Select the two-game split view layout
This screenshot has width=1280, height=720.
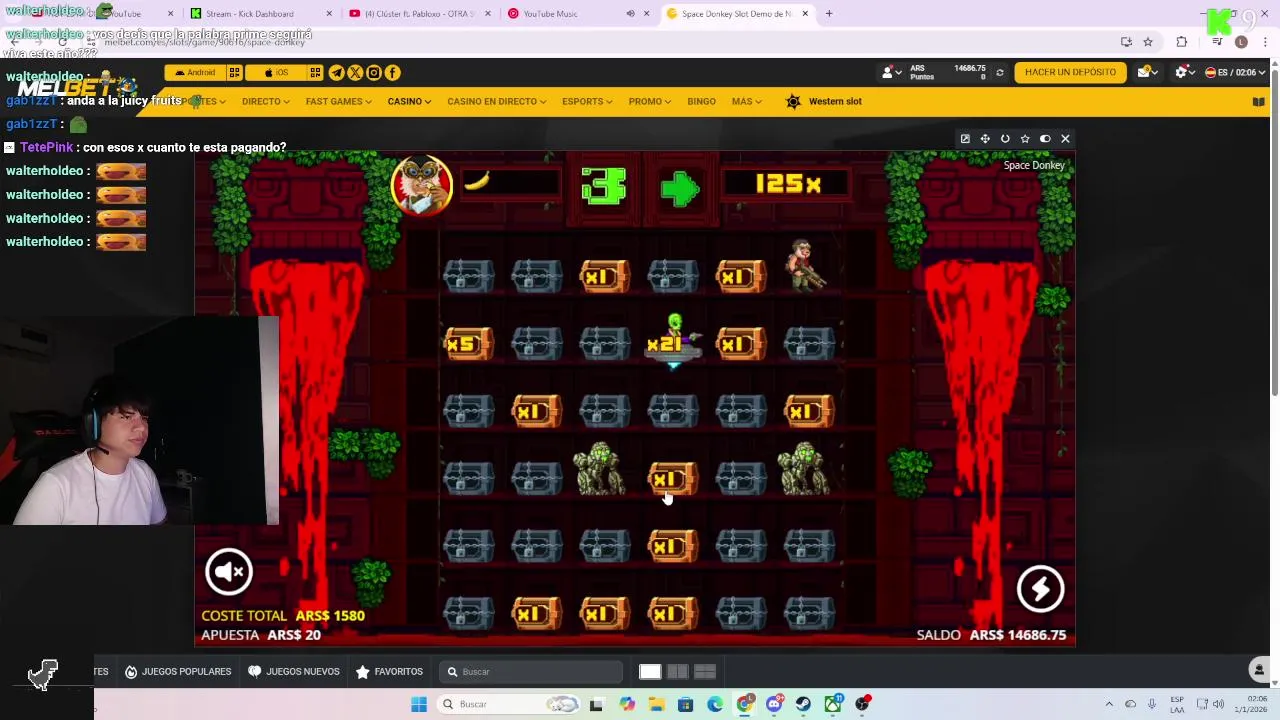677,672
